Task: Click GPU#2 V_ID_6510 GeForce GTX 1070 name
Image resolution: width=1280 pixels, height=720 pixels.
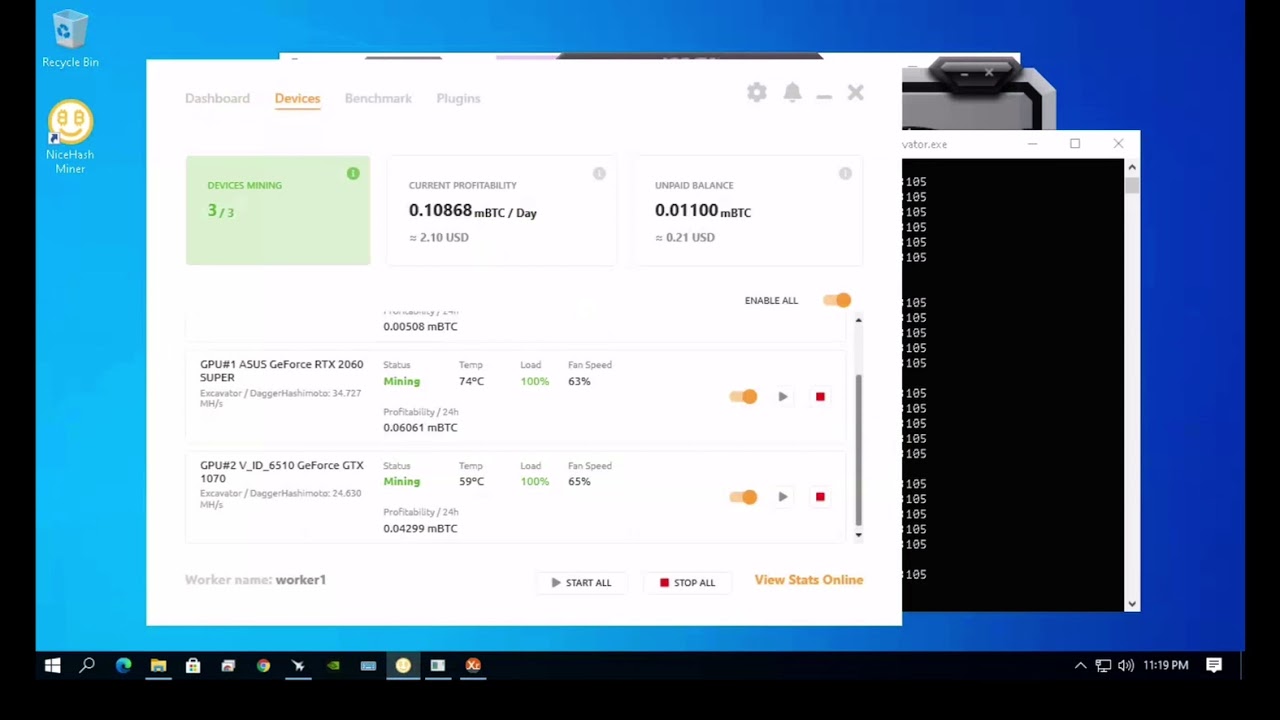Action: 282,472
